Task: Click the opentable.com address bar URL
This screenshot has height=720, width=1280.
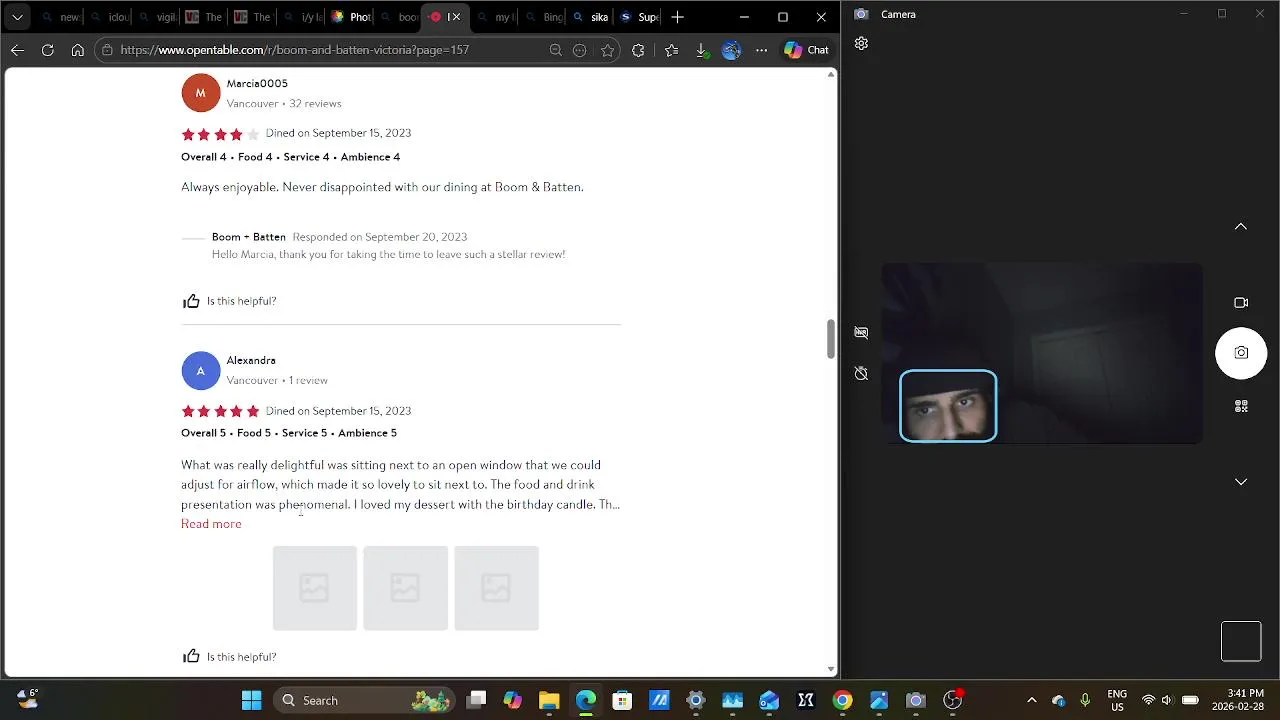Action: [295, 50]
